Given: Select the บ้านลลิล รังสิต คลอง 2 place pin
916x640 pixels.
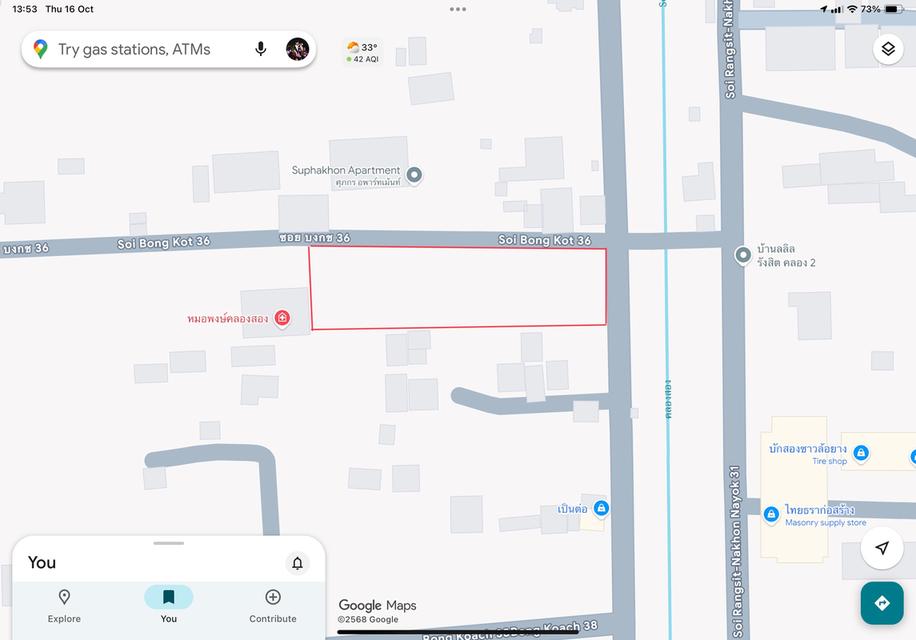Looking at the screenshot, I should 742,255.
